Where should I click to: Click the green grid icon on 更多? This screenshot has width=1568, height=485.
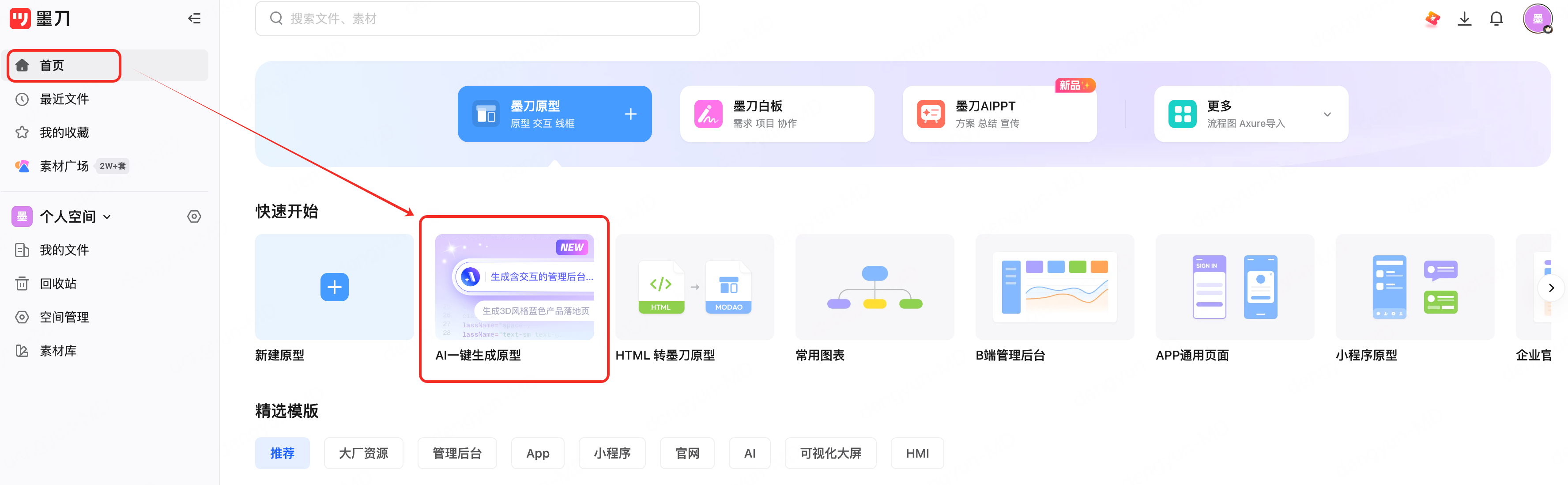coord(1182,114)
